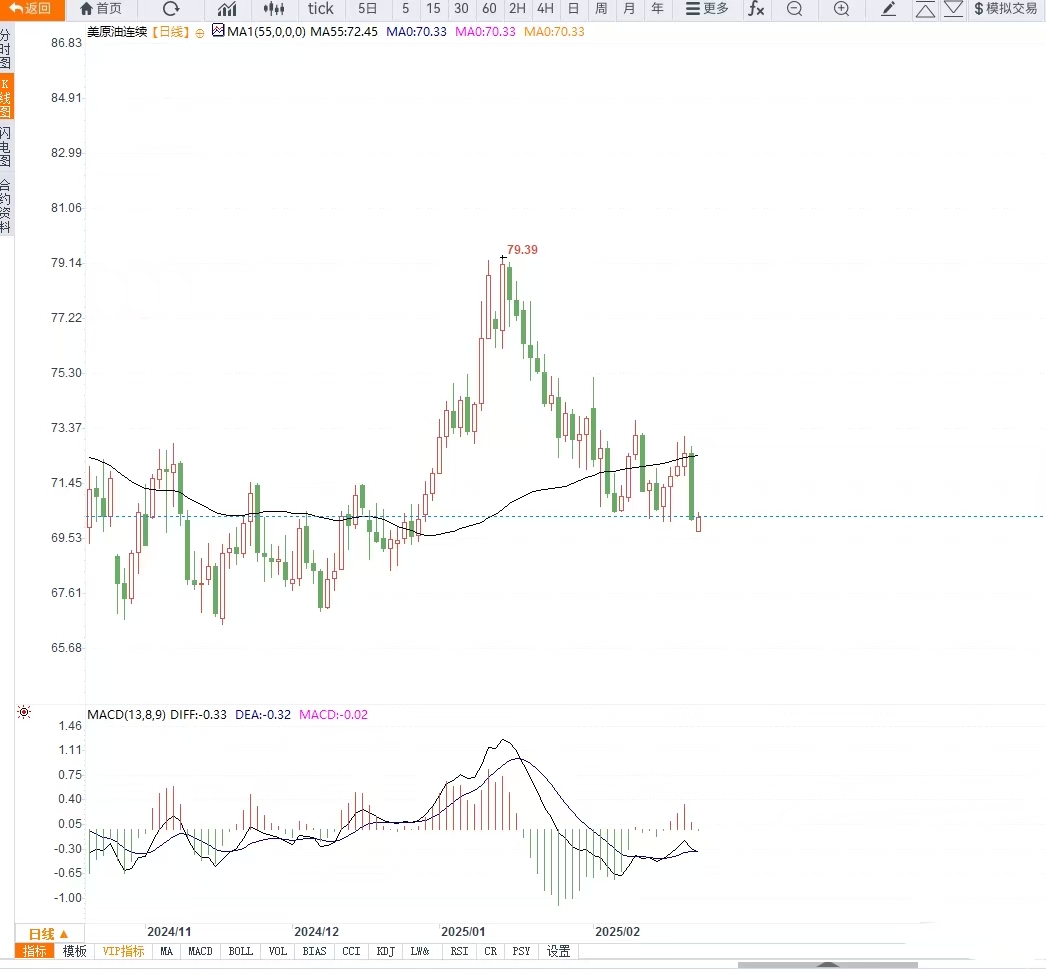Viewport: 1046px width, 969px height.
Task: Open the line chart type icon
Action: [x=227, y=9]
